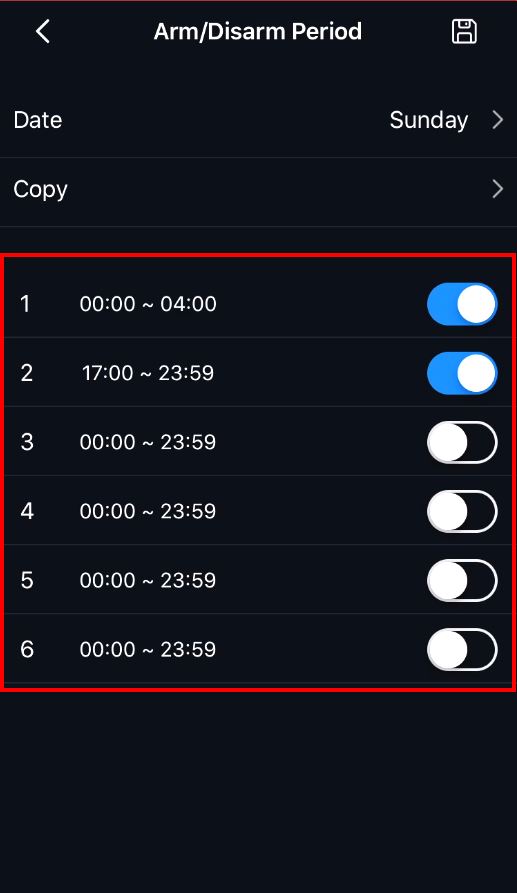Tap the back arrow icon
The image size is (517, 893).
(x=43, y=31)
